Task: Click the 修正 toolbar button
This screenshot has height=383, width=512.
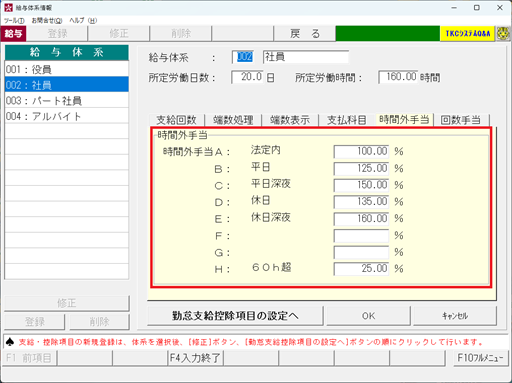Action: 119,34
